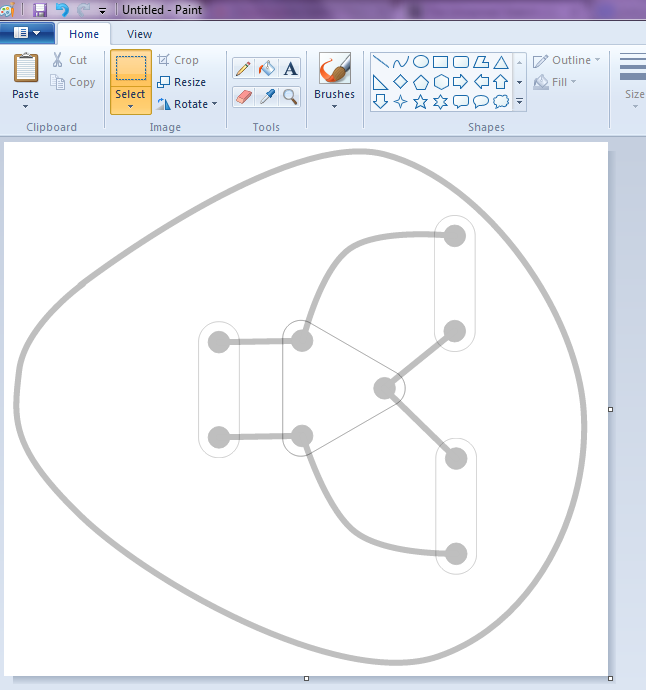Open the Customize Quick Access Toolbar dropdown

[x=102, y=10]
